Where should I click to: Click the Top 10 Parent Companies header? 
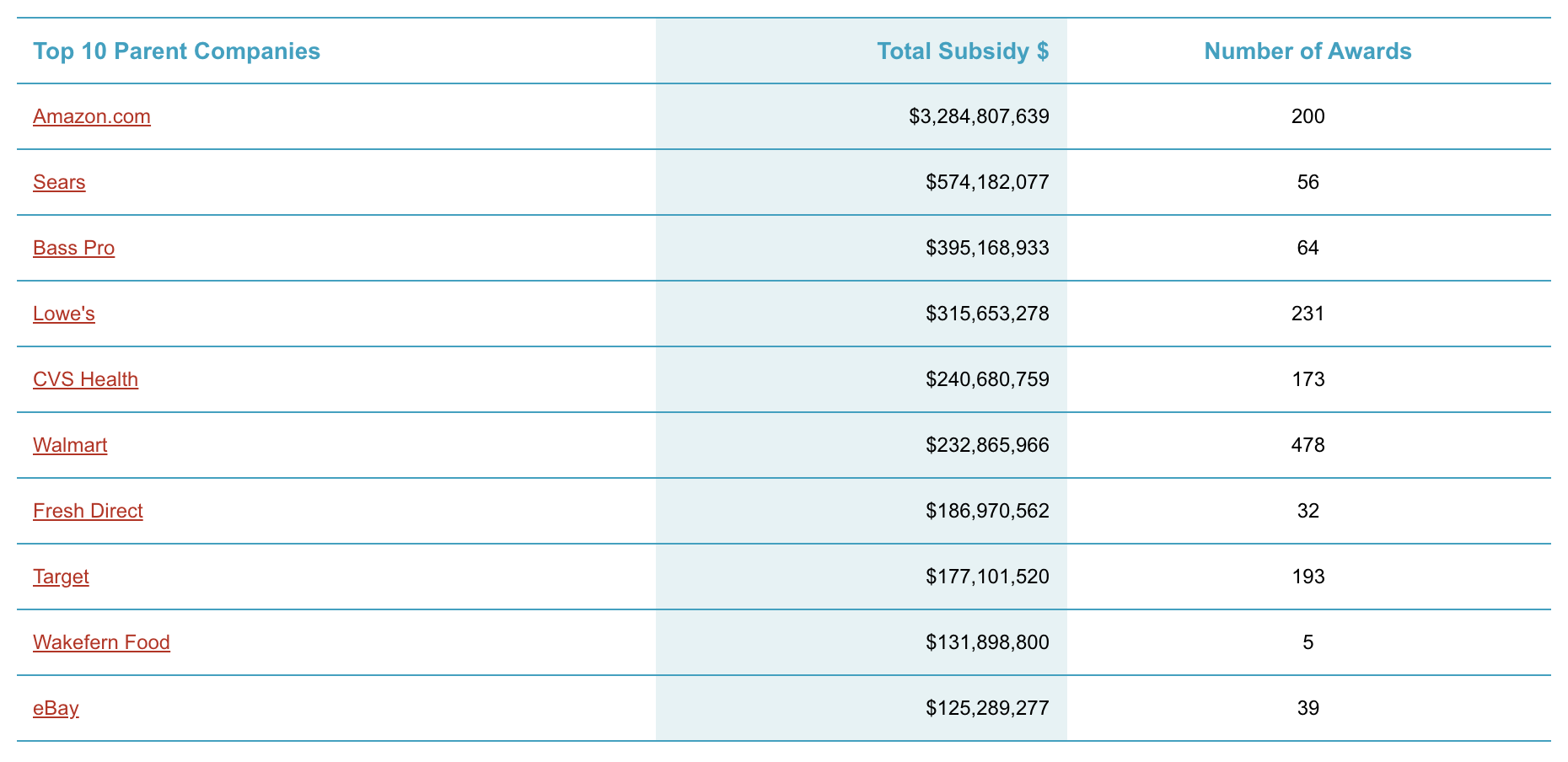(x=176, y=51)
